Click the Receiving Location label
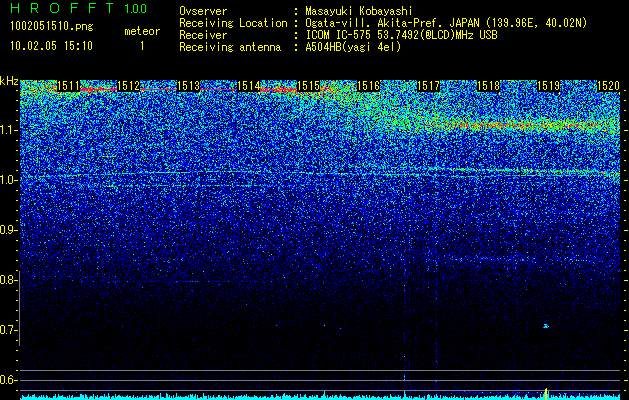The width and height of the screenshot is (629, 400). 233,23
